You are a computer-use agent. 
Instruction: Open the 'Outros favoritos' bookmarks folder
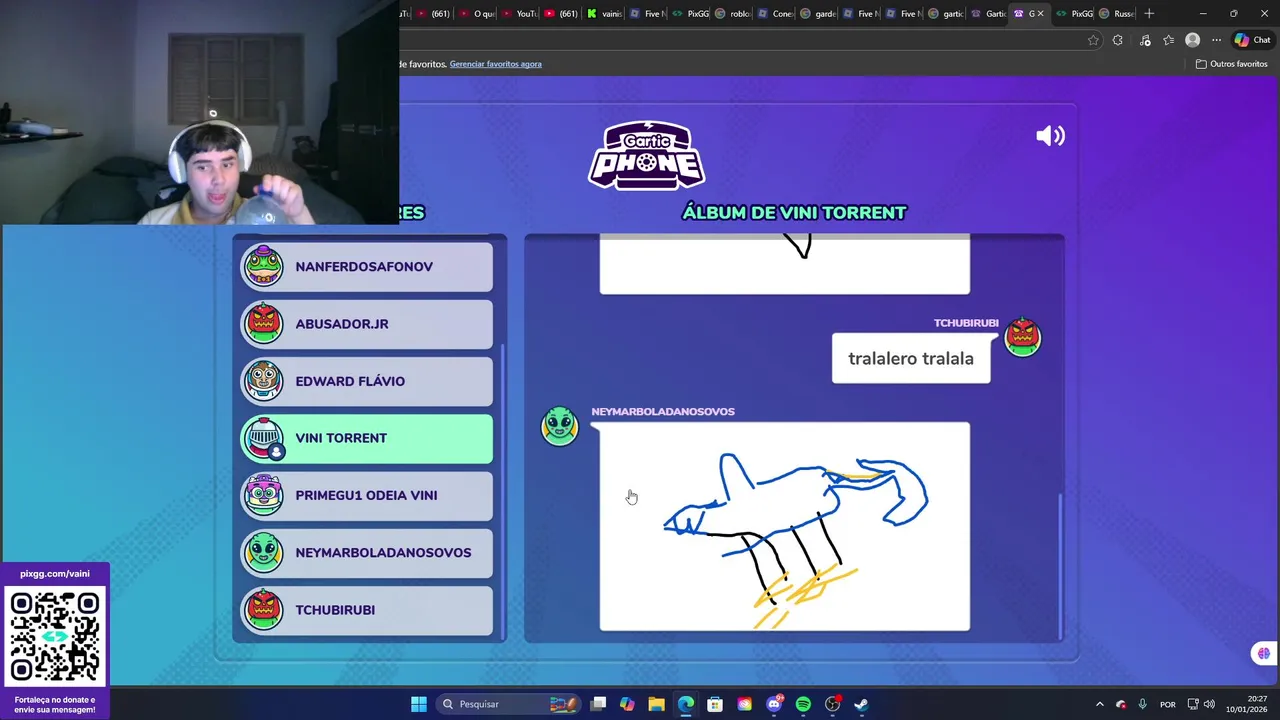[x=1232, y=64]
